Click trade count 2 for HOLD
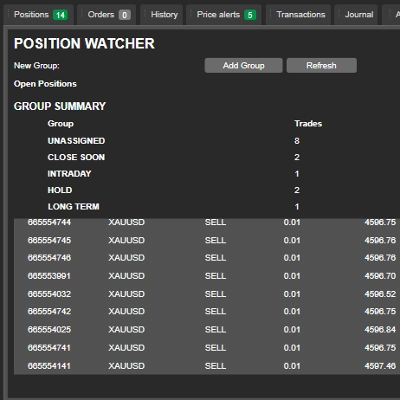The width and height of the screenshot is (400, 400). tap(297, 190)
